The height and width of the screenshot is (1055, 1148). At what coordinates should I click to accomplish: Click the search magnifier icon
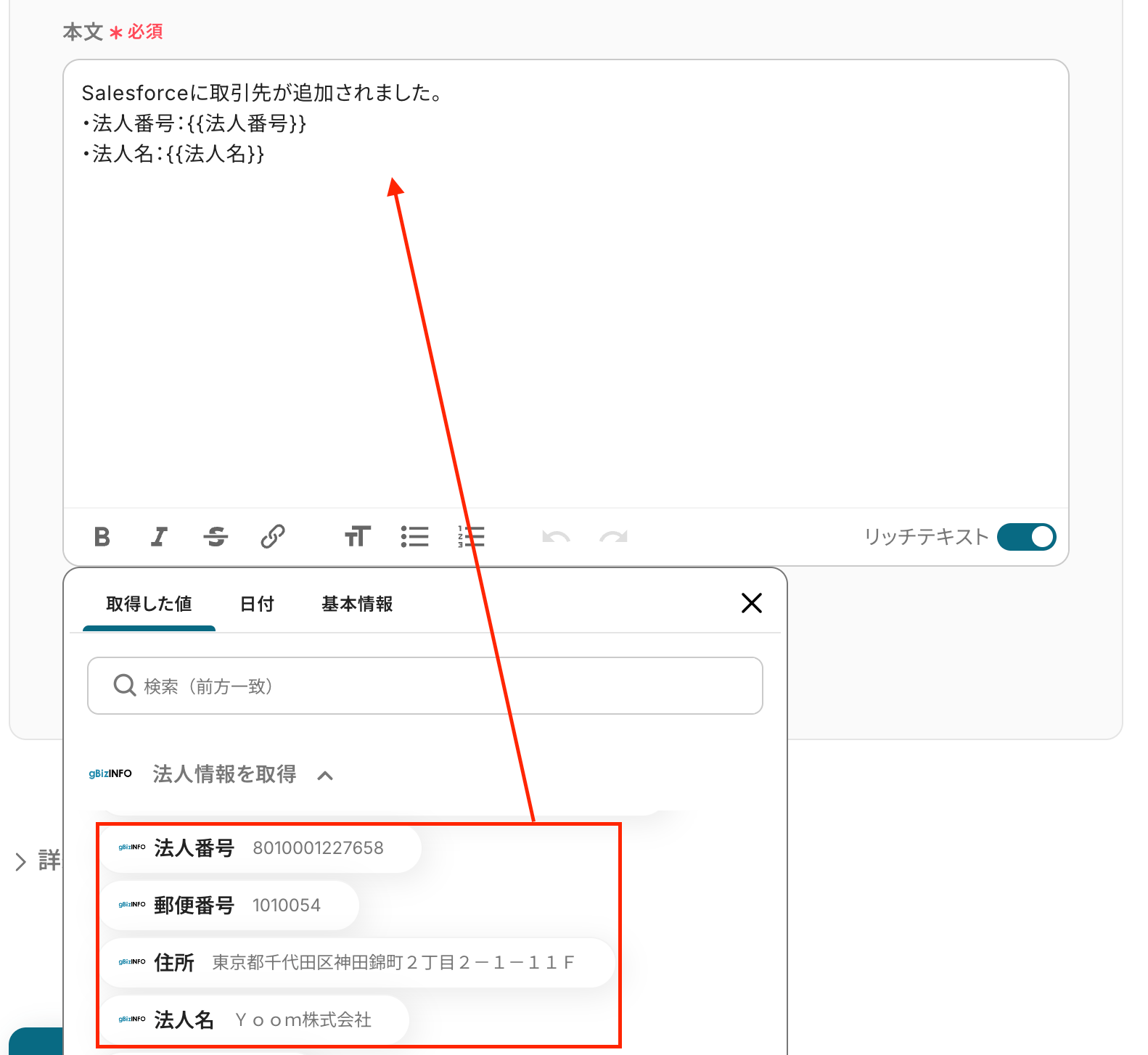click(x=125, y=685)
